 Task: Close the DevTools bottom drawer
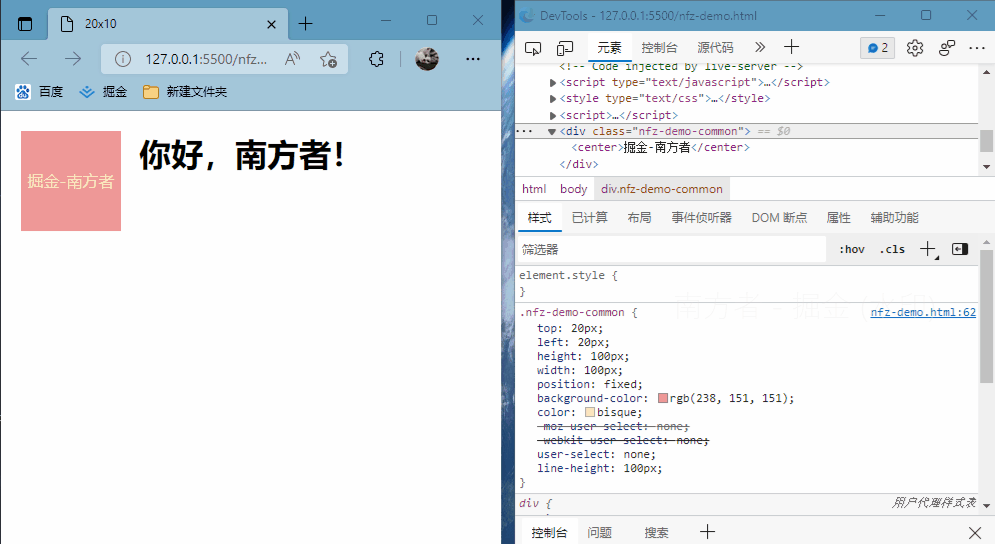975,533
